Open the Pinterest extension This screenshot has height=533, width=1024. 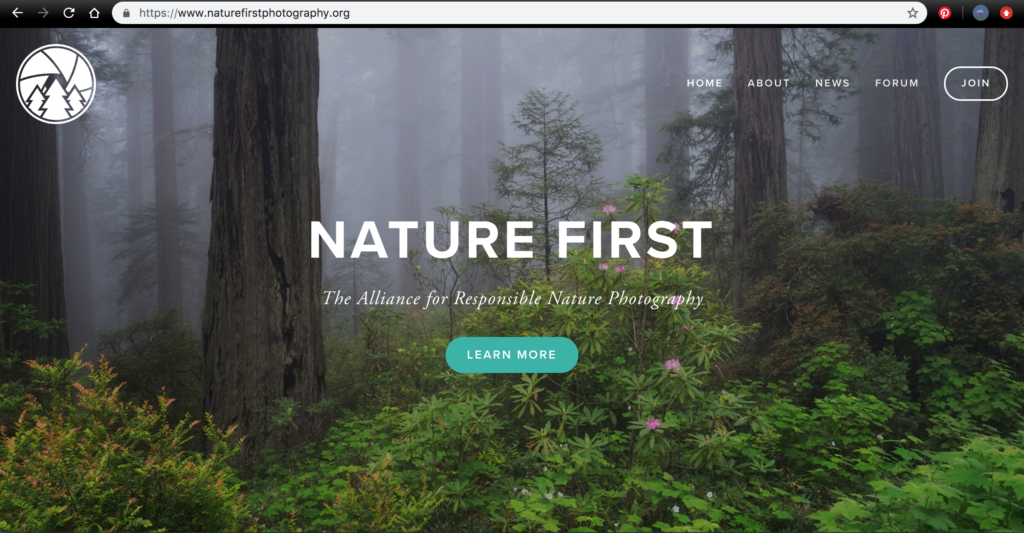pyautogui.click(x=944, y=13)
